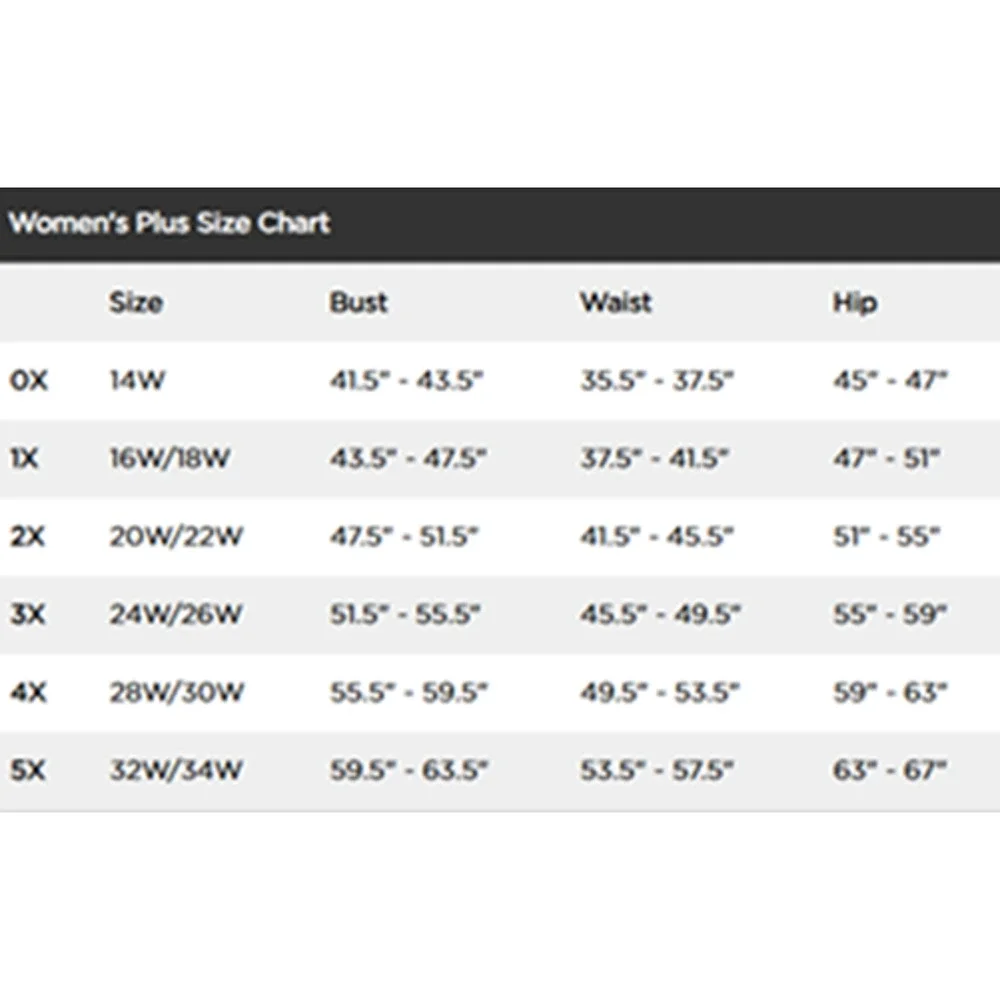This screenshot has height=1000, width=1000.
Task: Click hip measurement 63" - 67"
Action: pos(890,770)
